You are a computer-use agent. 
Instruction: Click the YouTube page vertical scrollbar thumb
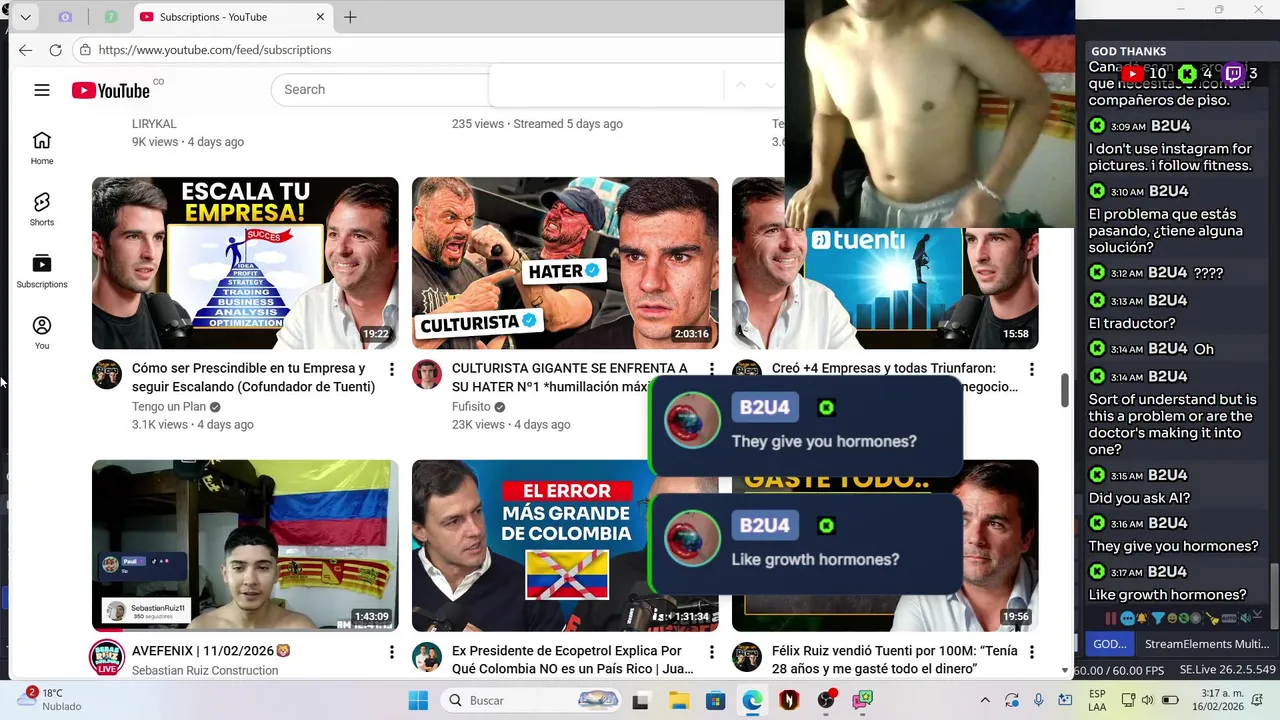1064,390
